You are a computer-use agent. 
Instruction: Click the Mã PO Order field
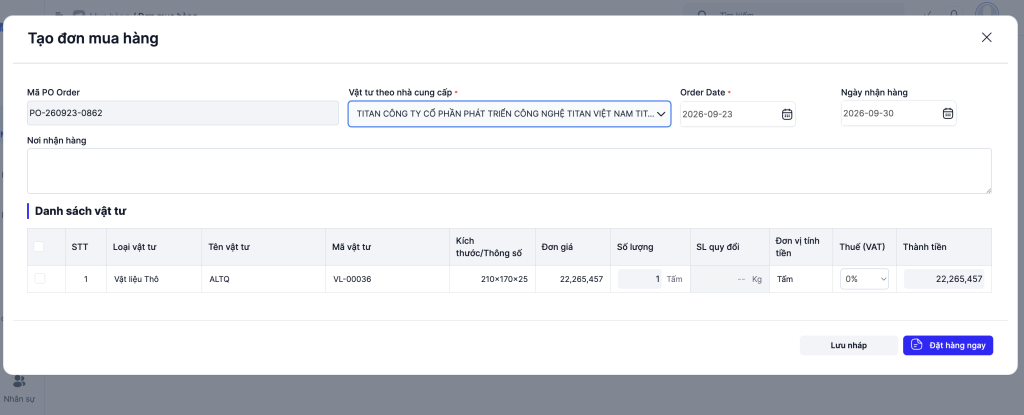(x=183, y=113)
